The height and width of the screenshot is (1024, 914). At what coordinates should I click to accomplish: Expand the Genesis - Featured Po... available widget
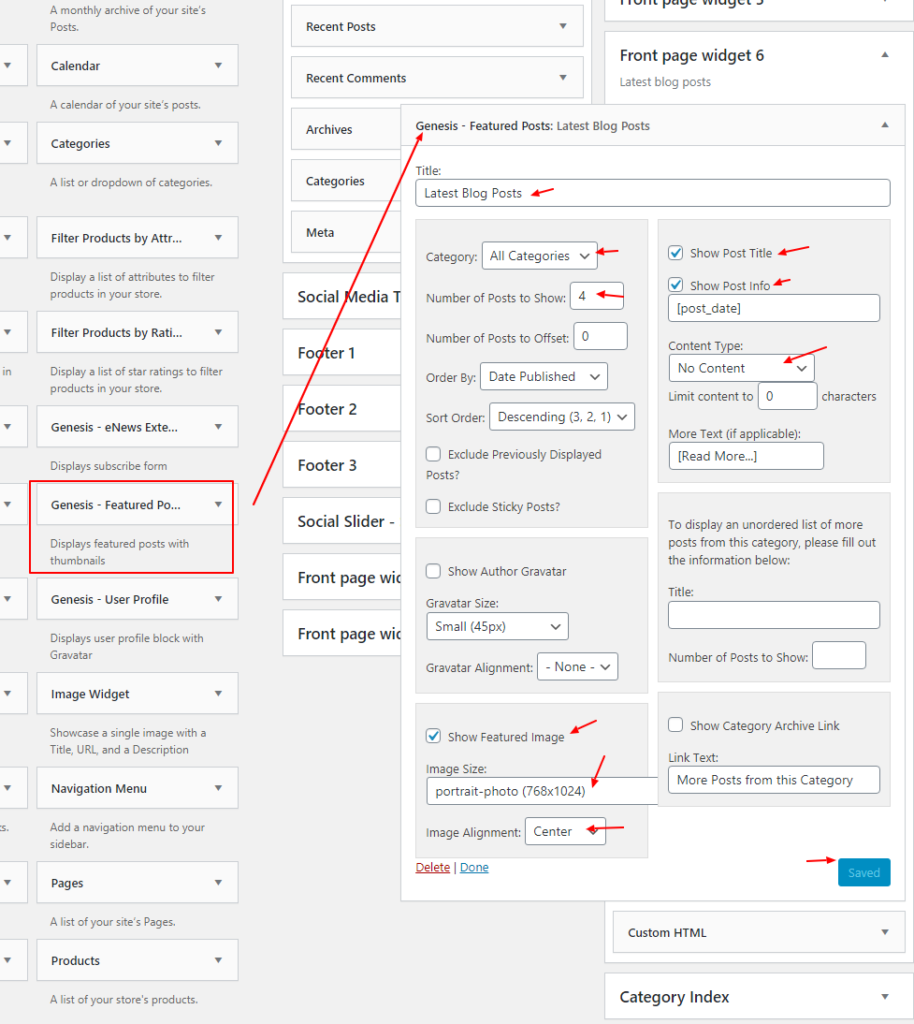click(x=218, y=504)
